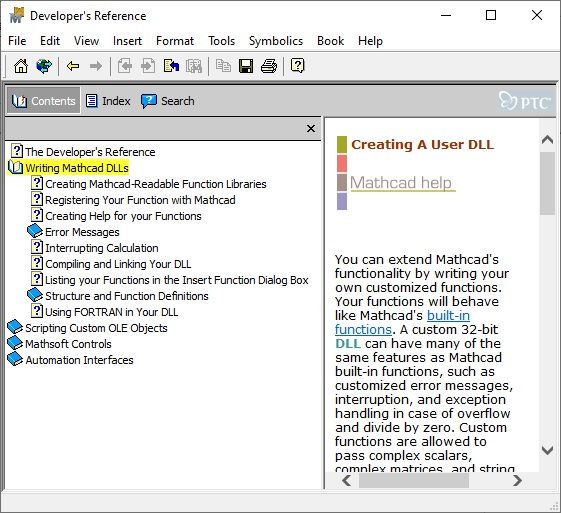The height and width of the screenshot is (513, 561).
Task: Click the page icon beside Using FORTRAN in Your DLL
Action: 36,311
